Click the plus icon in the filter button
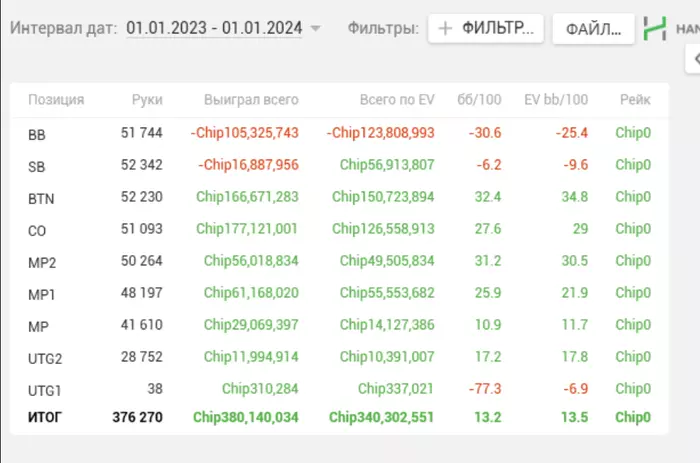700x463 pixels. coord(445,29)
